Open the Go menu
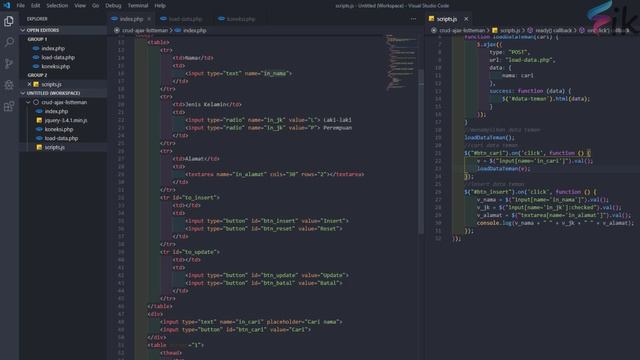Screen dimensions: 640x360 click(96, 6)
